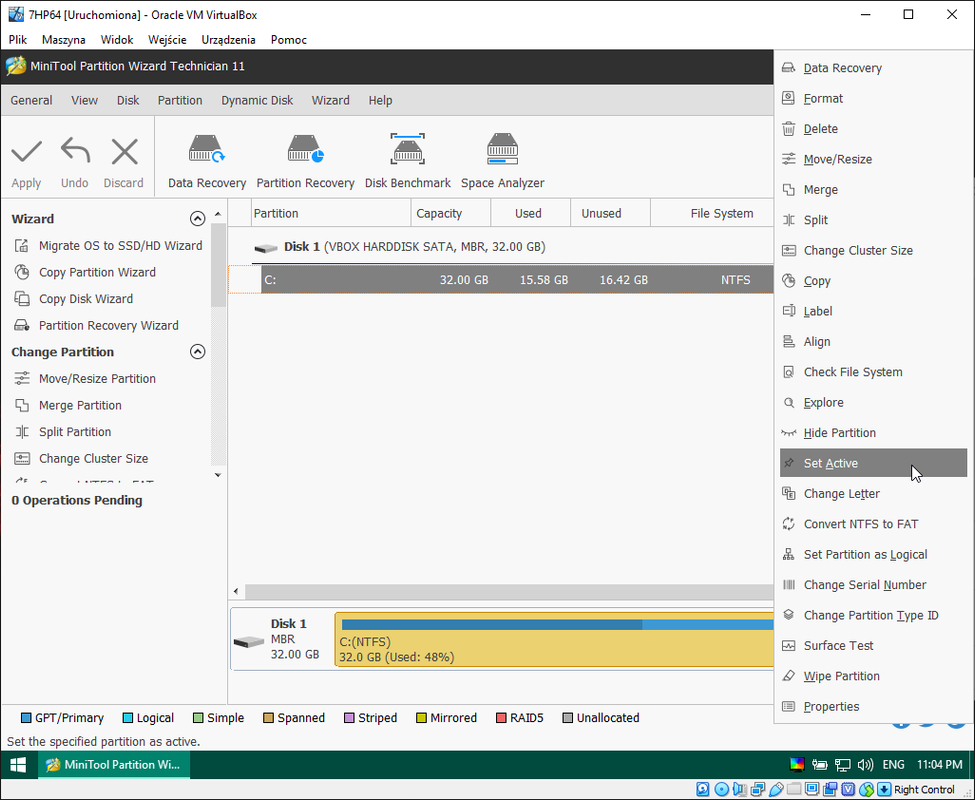Open the Disk menu
The image size is (975, 800).
128,100
